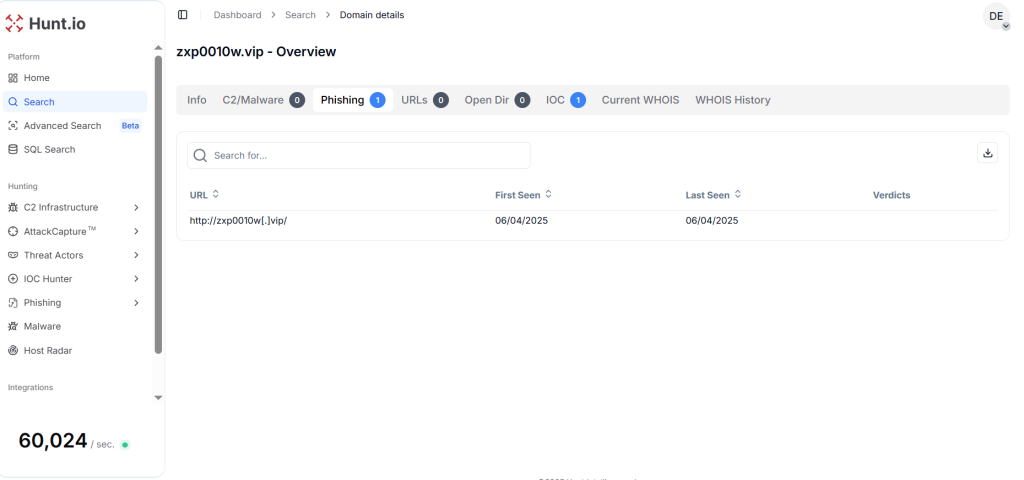
Task: Open the zxp0010w phishing URL row
Action: click(x=245, y=221)
